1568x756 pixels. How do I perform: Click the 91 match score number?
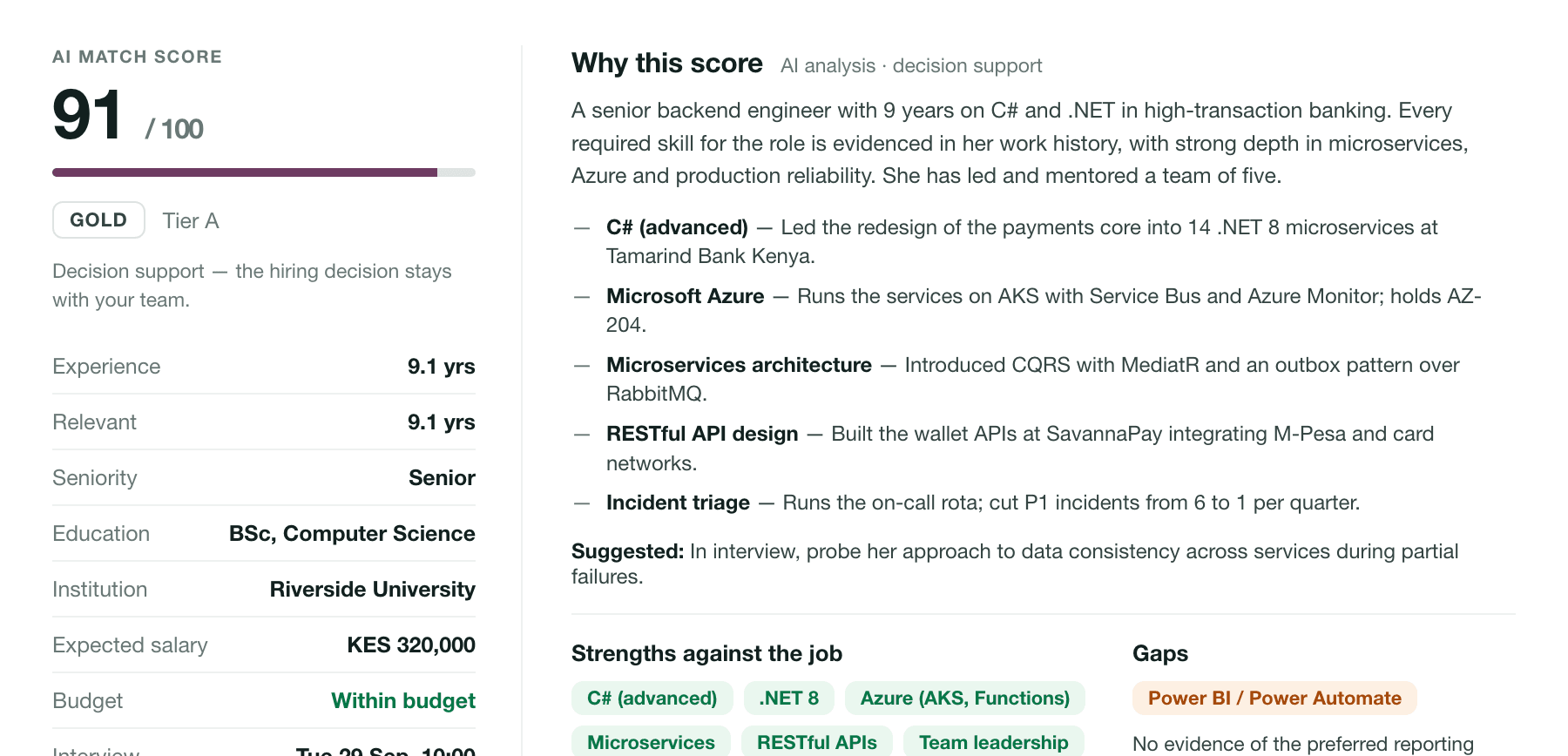(87, 115)
